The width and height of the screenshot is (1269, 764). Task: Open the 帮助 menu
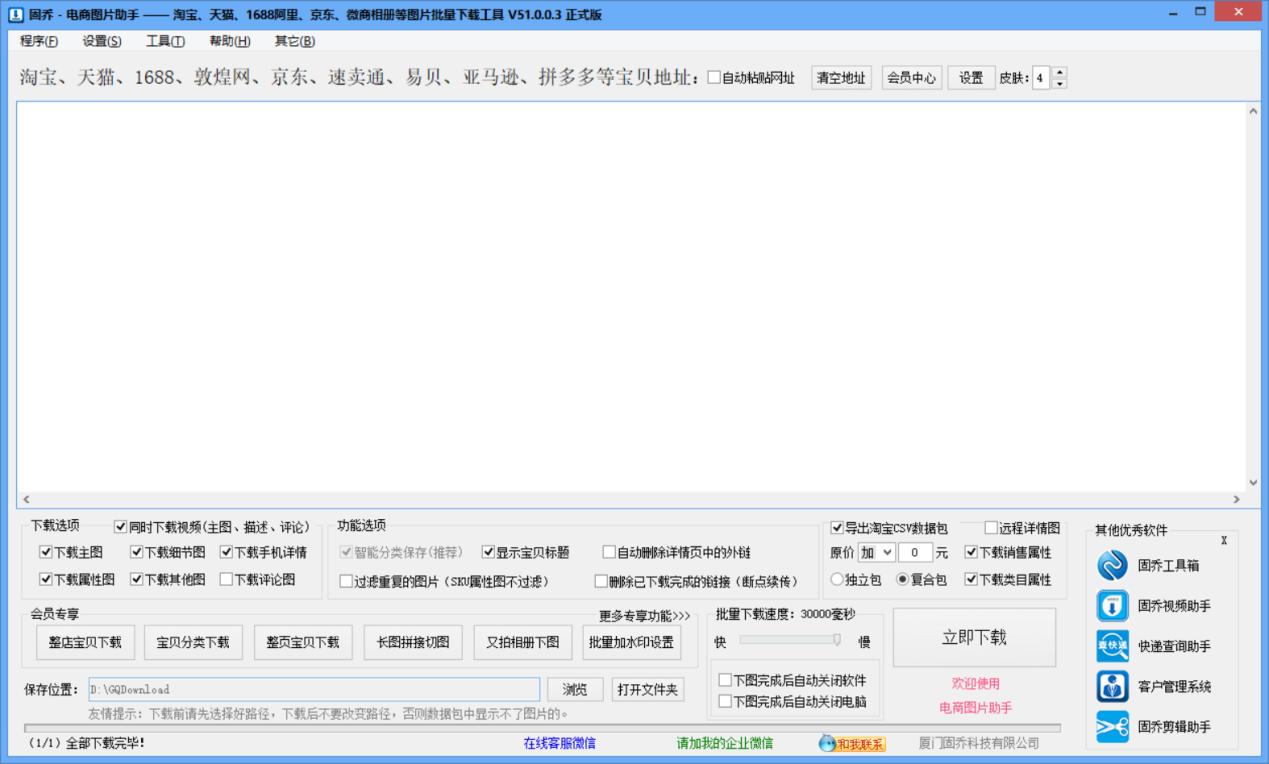[x=228, y=41]
